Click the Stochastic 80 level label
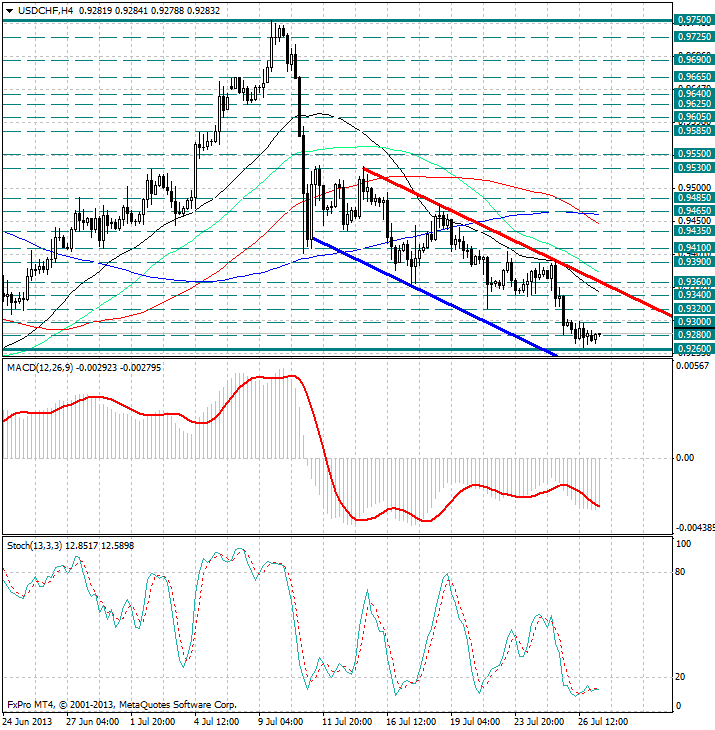The width and height of the screenshot is (715, 730). click(680, 572)
